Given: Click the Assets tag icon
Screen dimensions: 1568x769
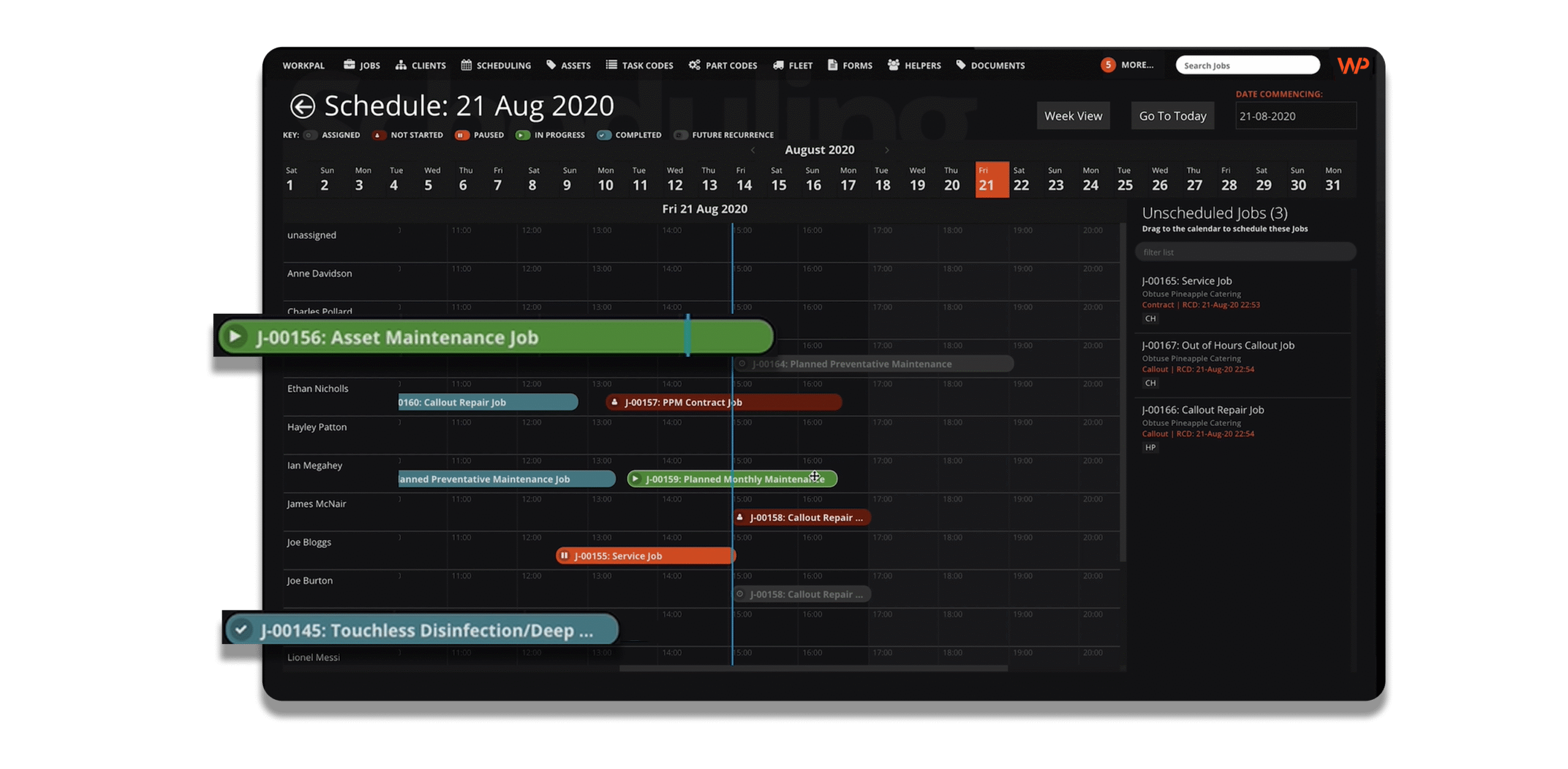Looking at the screenshot, I should point(551,64).
